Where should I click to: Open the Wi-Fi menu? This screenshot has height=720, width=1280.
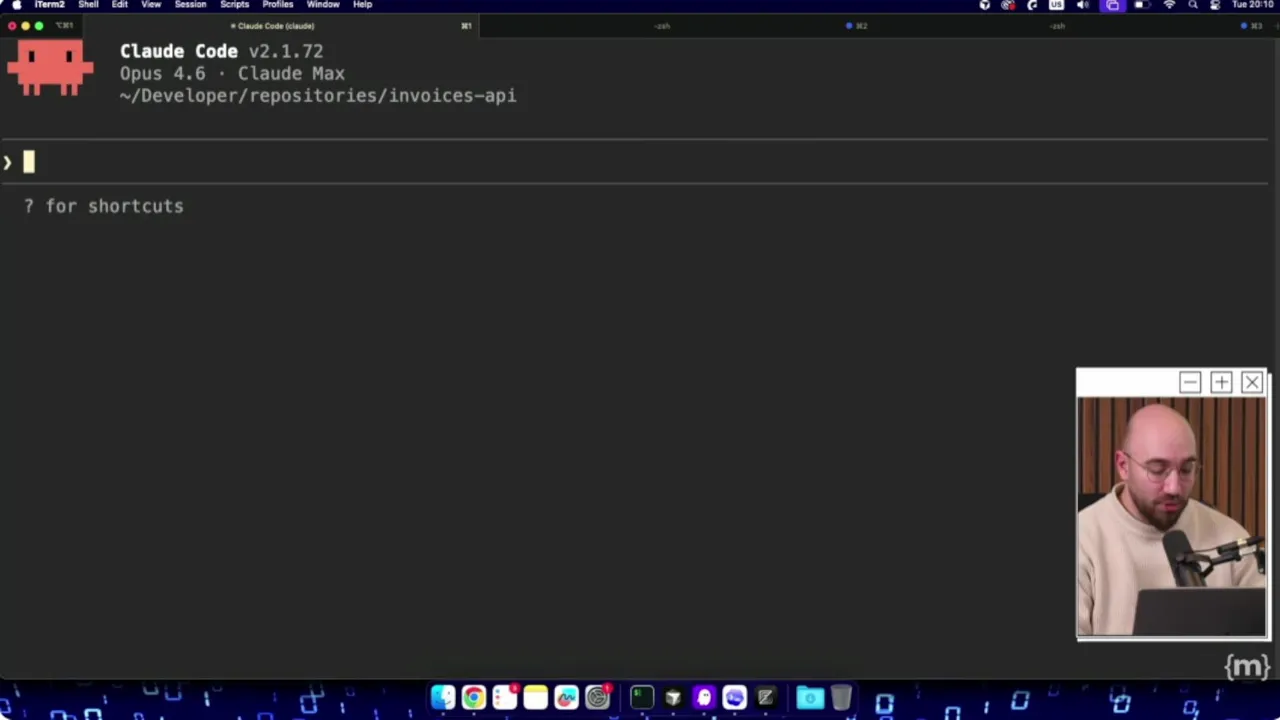(1169, 5)
